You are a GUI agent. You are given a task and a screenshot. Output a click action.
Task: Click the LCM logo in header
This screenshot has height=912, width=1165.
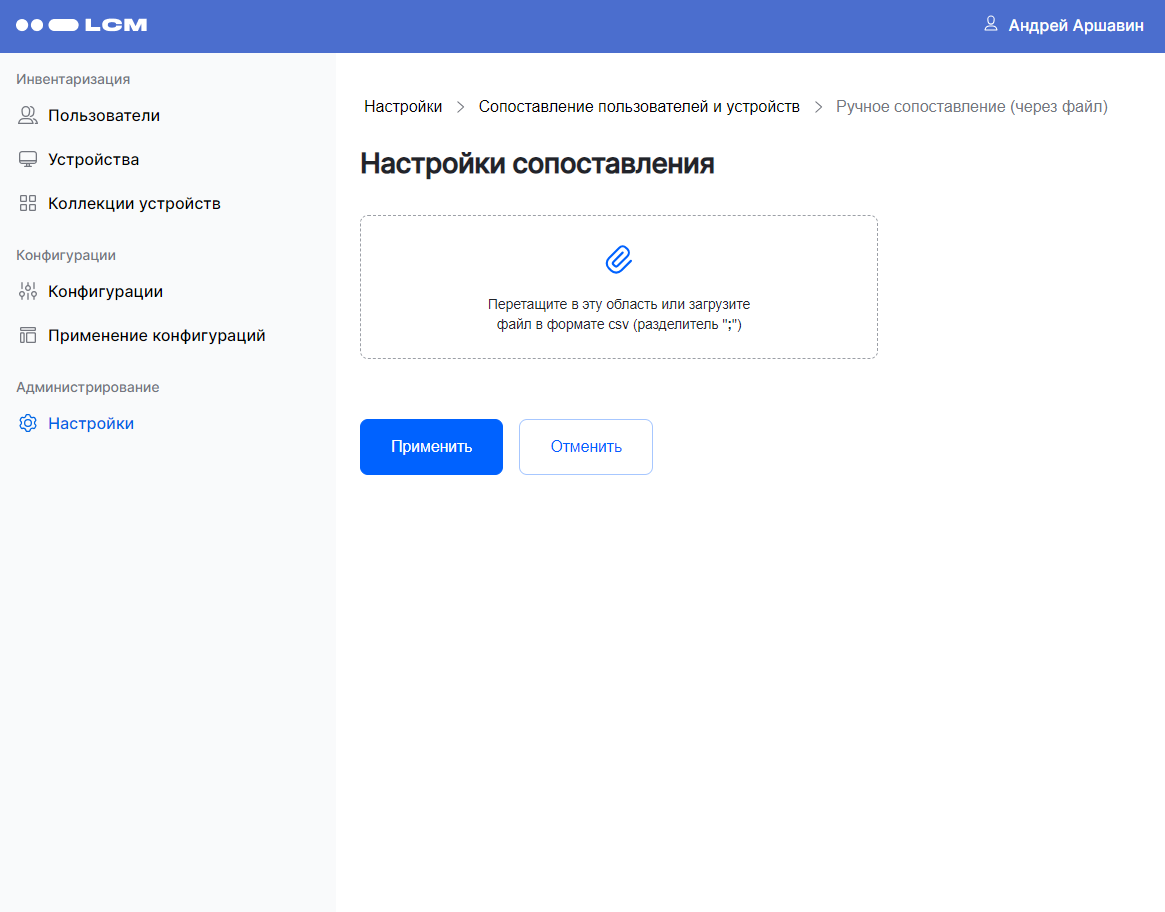tap(81, 25)
